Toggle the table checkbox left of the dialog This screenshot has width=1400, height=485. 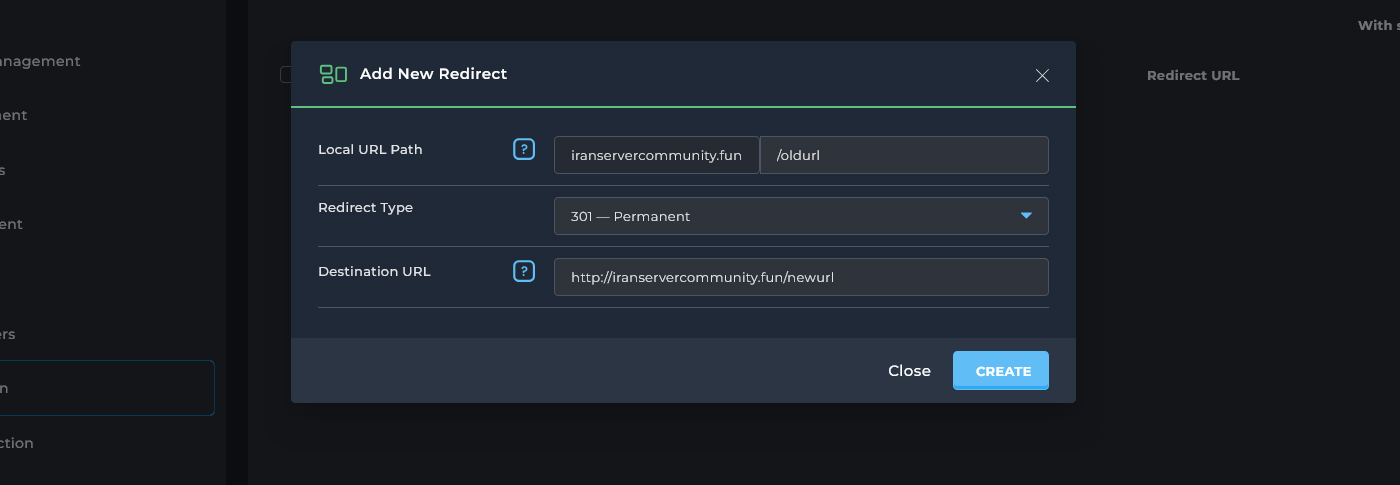click(286, 74)
